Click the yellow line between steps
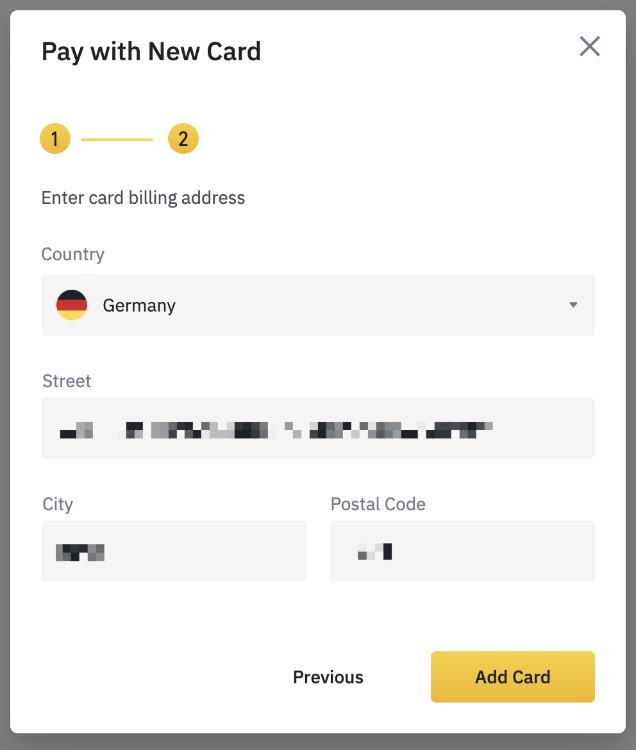Viewport: 636px width, 750px height. 117,139
